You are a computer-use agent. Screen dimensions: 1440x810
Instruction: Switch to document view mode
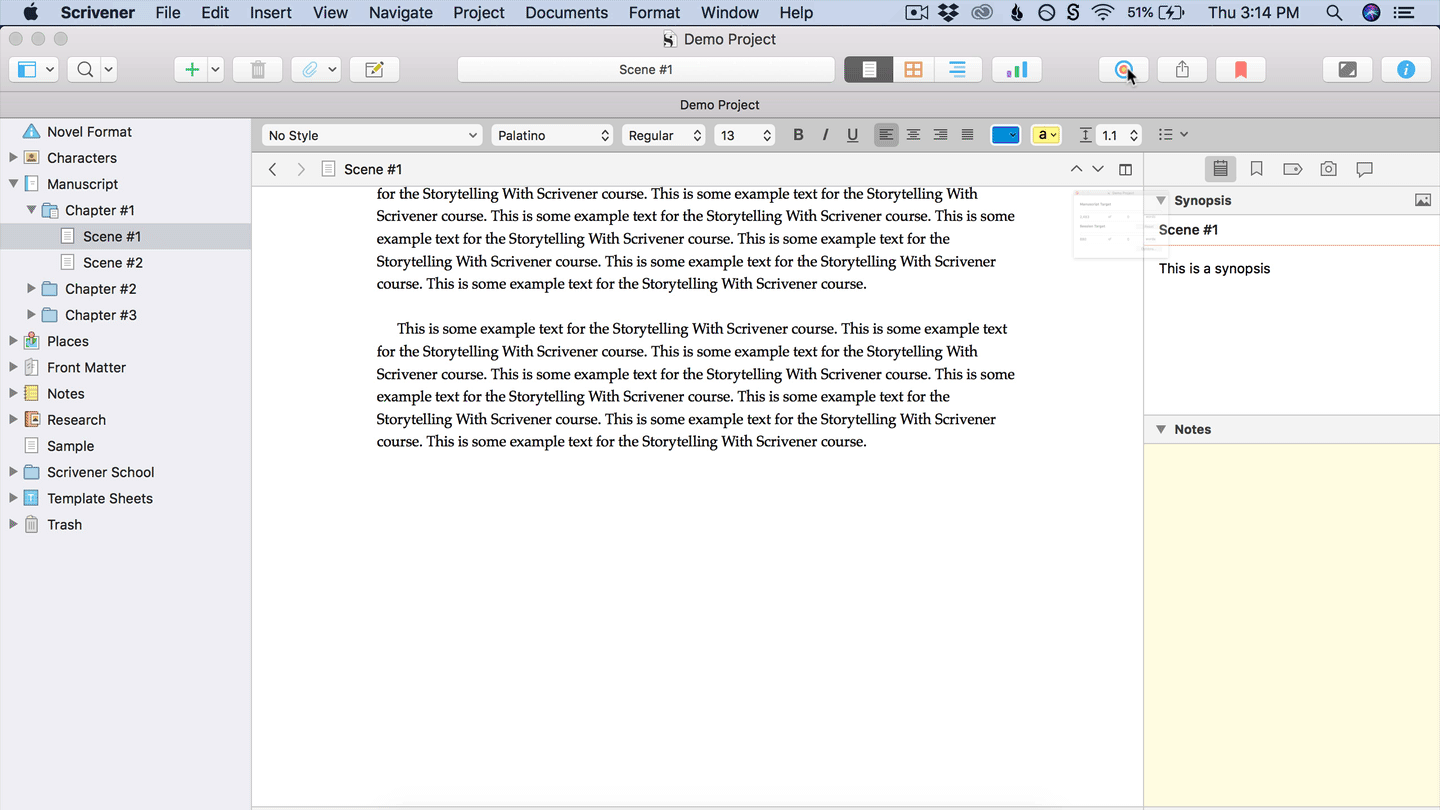869,70
